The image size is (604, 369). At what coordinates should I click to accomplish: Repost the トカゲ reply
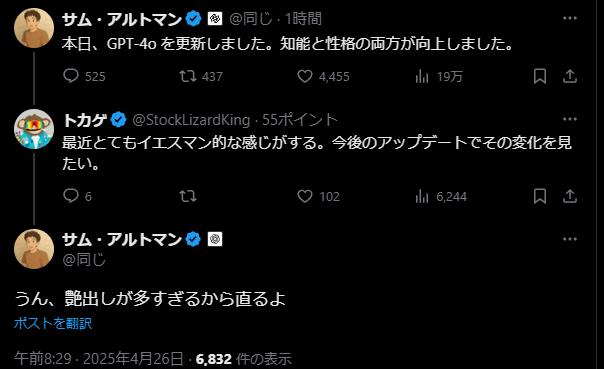[188, 196]
